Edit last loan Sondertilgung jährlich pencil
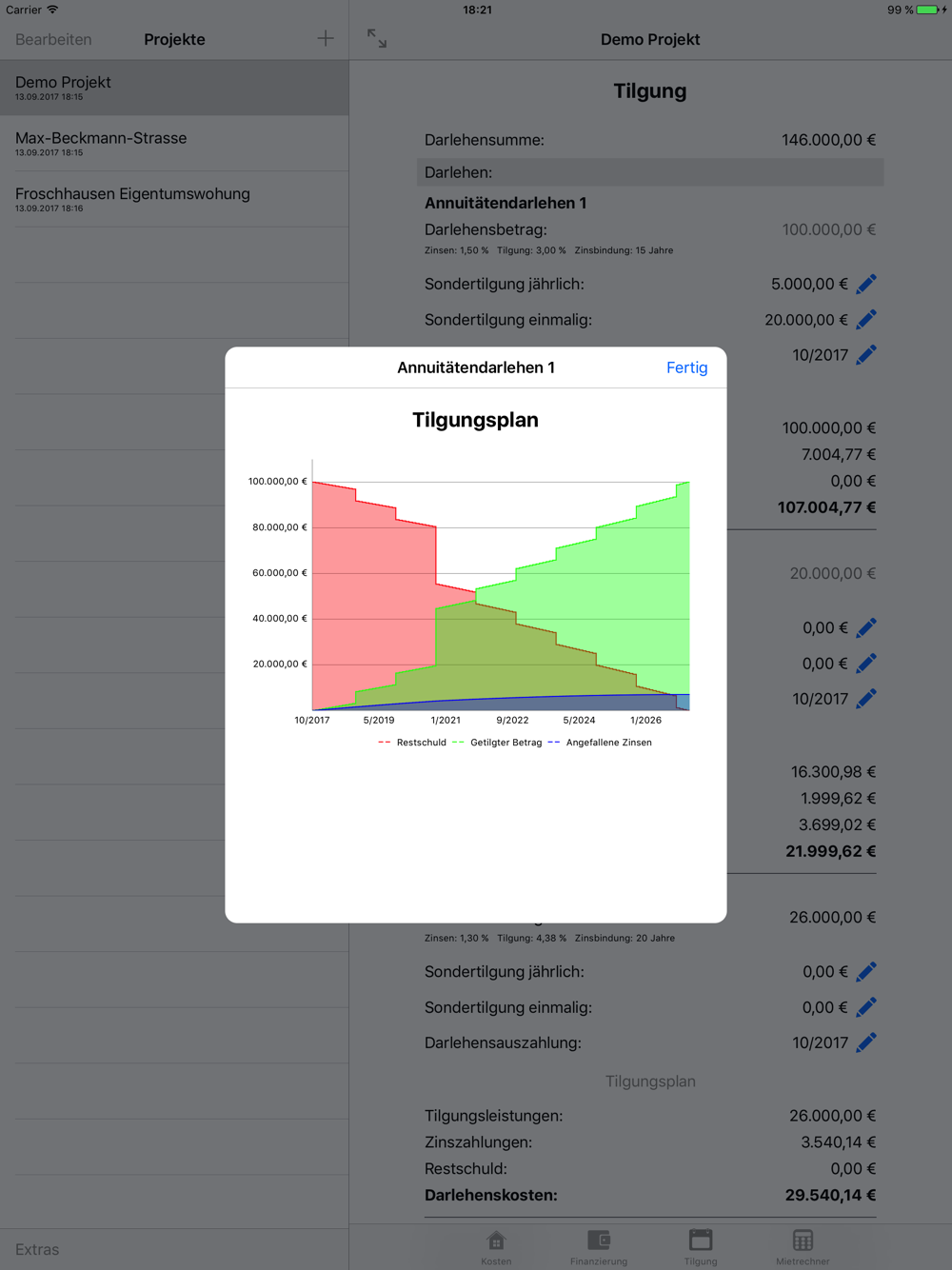Screen dimensions: 952x1270 (866, 972)
